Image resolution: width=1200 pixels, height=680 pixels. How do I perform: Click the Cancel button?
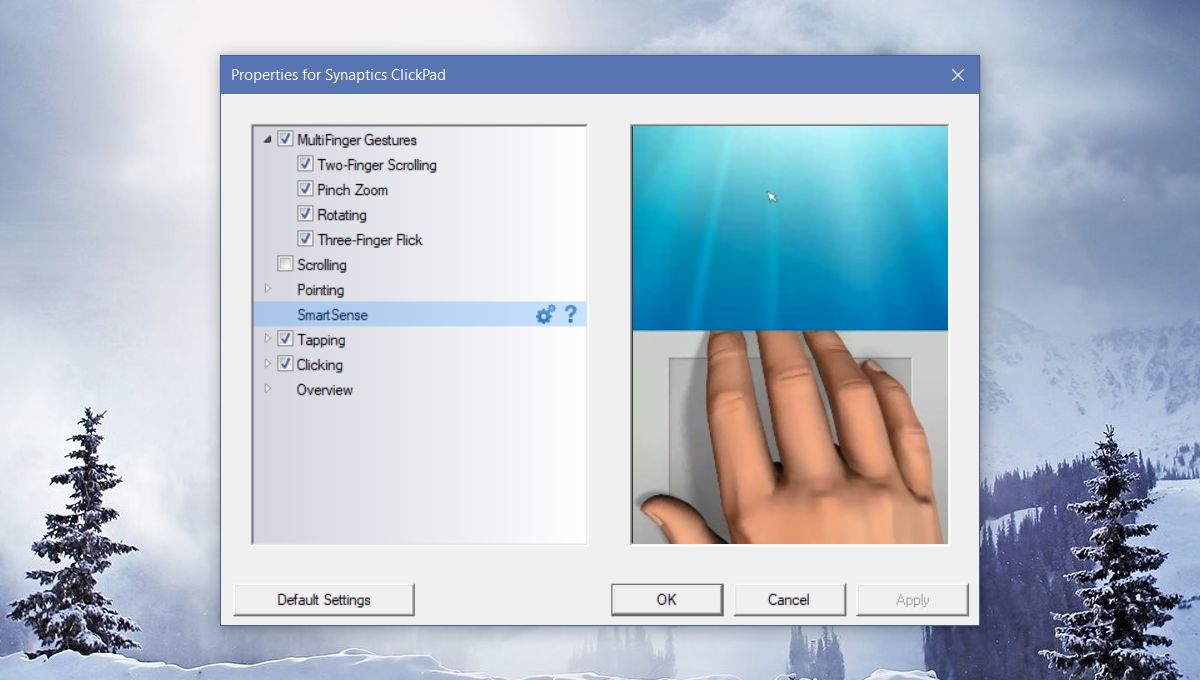tap(789, 600)
